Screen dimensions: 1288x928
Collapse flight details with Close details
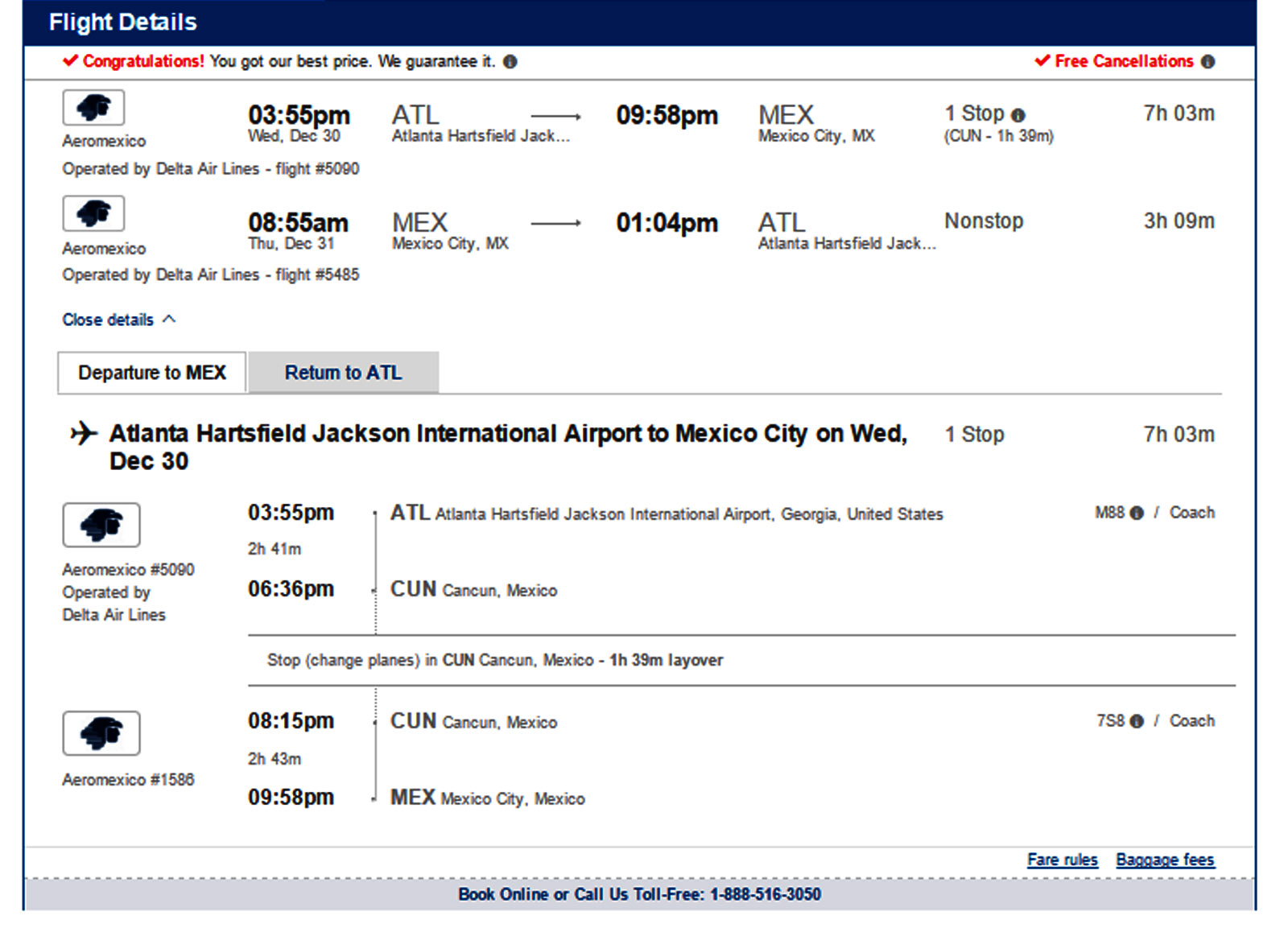(108, 320)
